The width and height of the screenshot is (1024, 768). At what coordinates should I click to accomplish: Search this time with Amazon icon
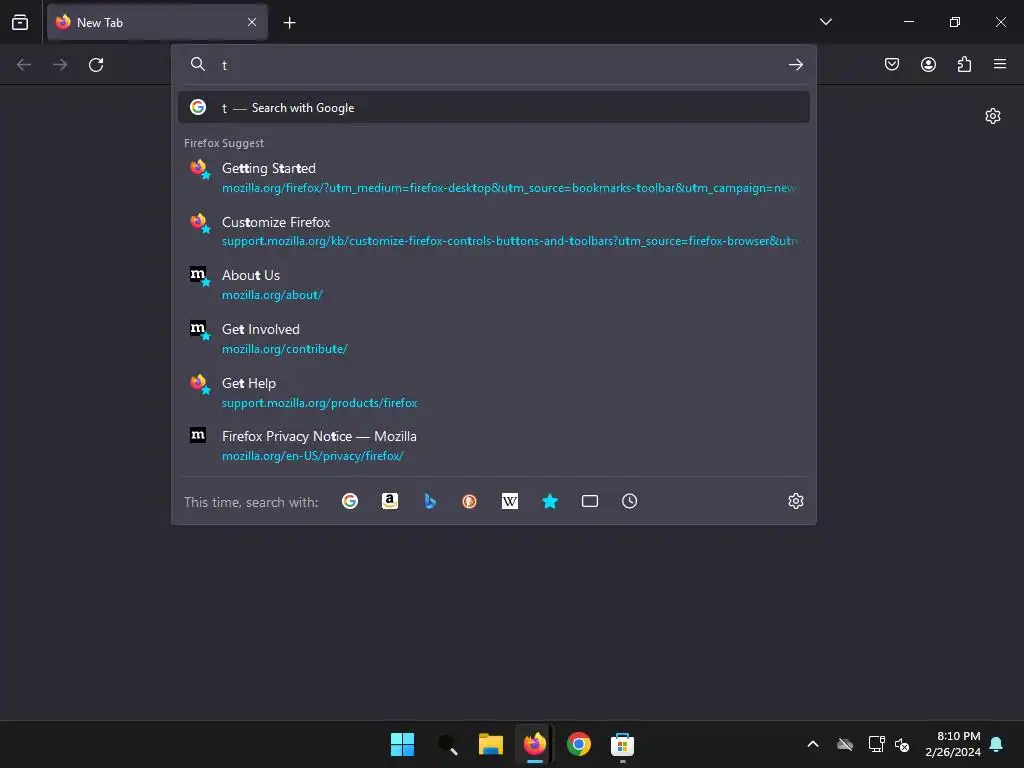pos(390,501)
